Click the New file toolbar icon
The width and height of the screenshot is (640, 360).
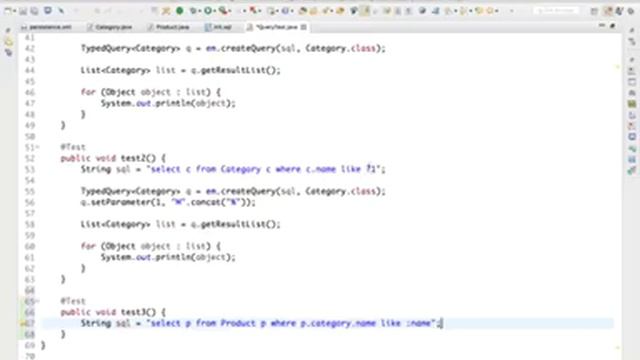point(8,11)
